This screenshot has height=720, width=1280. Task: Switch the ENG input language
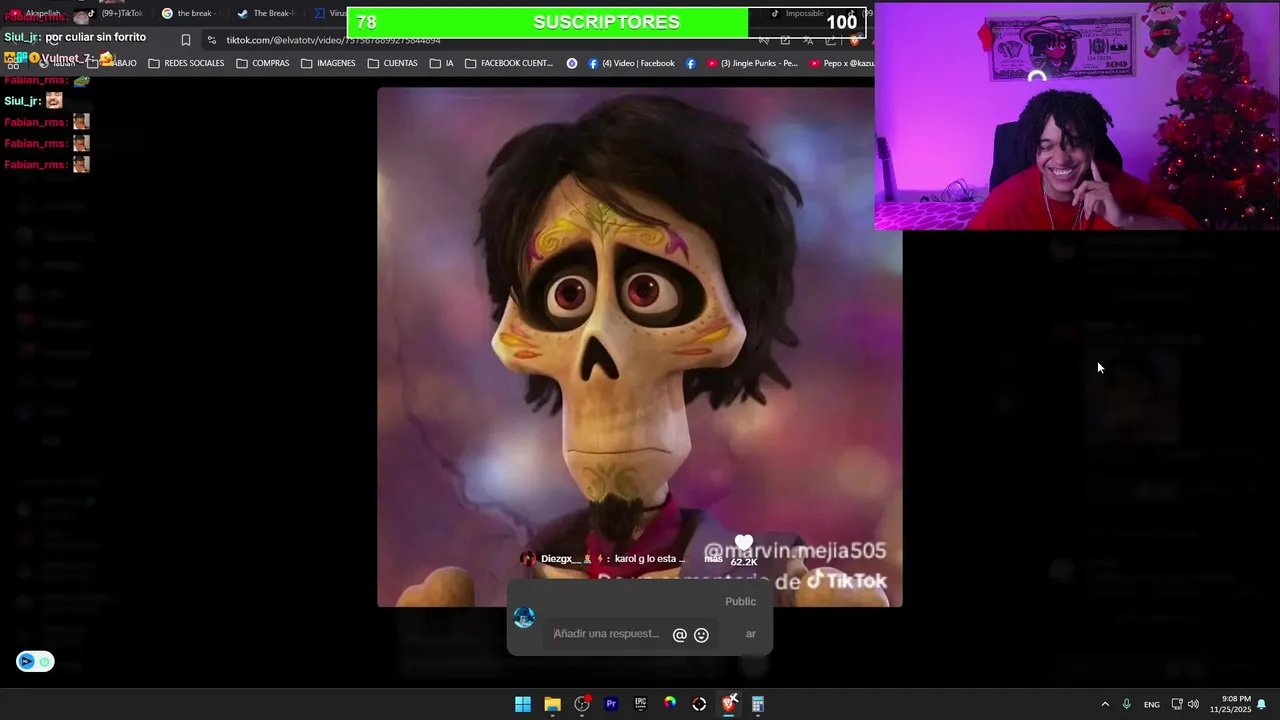pos(1152,704)
